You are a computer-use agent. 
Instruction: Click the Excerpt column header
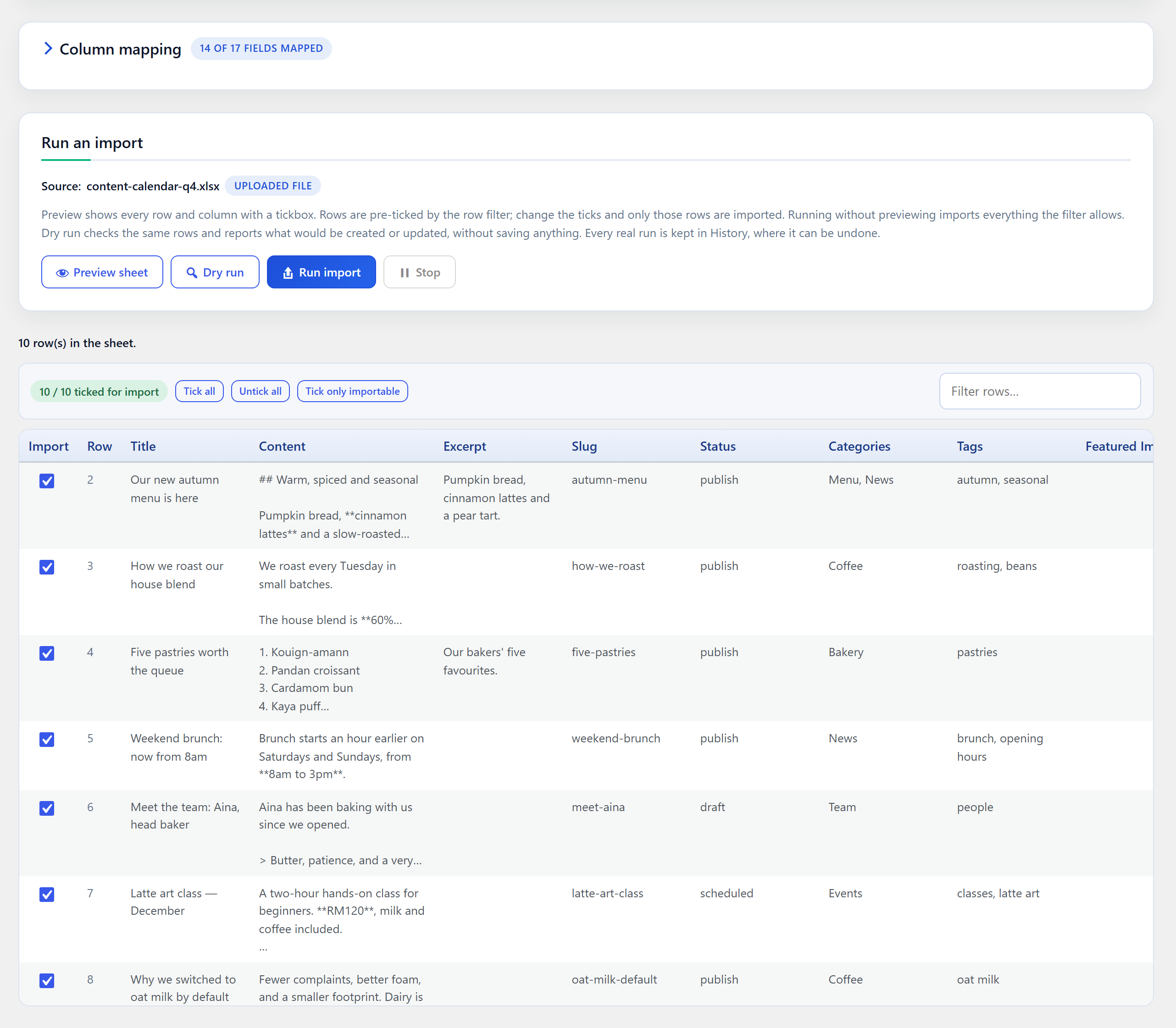coord(464,446)
